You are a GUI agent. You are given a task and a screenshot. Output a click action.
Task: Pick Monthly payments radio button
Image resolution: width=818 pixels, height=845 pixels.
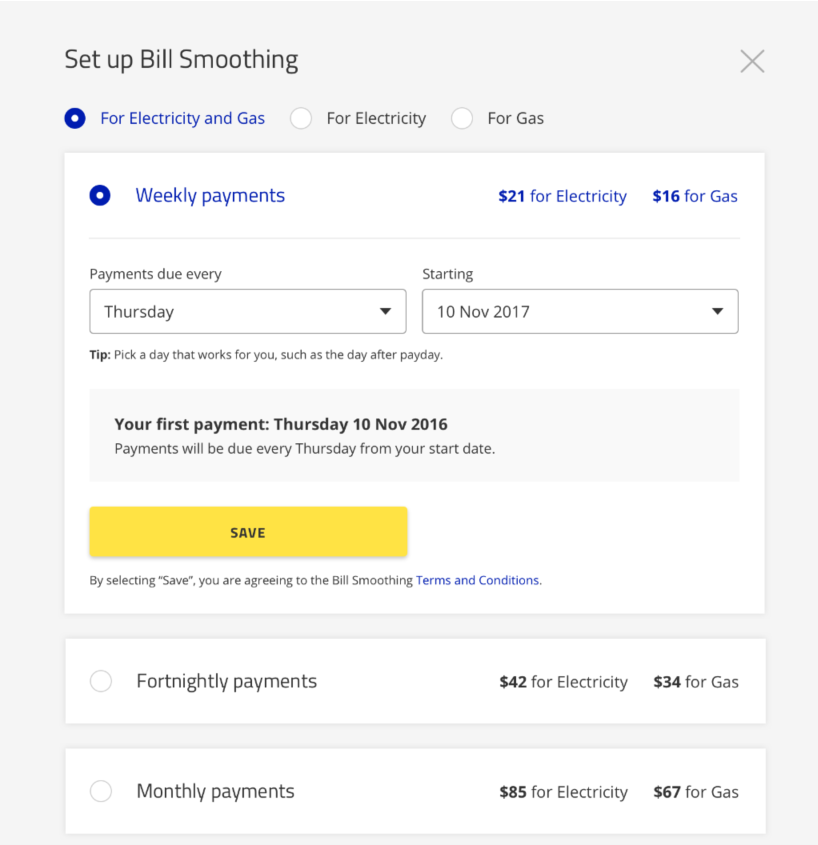pyautogui.click(x=101, y=791)
